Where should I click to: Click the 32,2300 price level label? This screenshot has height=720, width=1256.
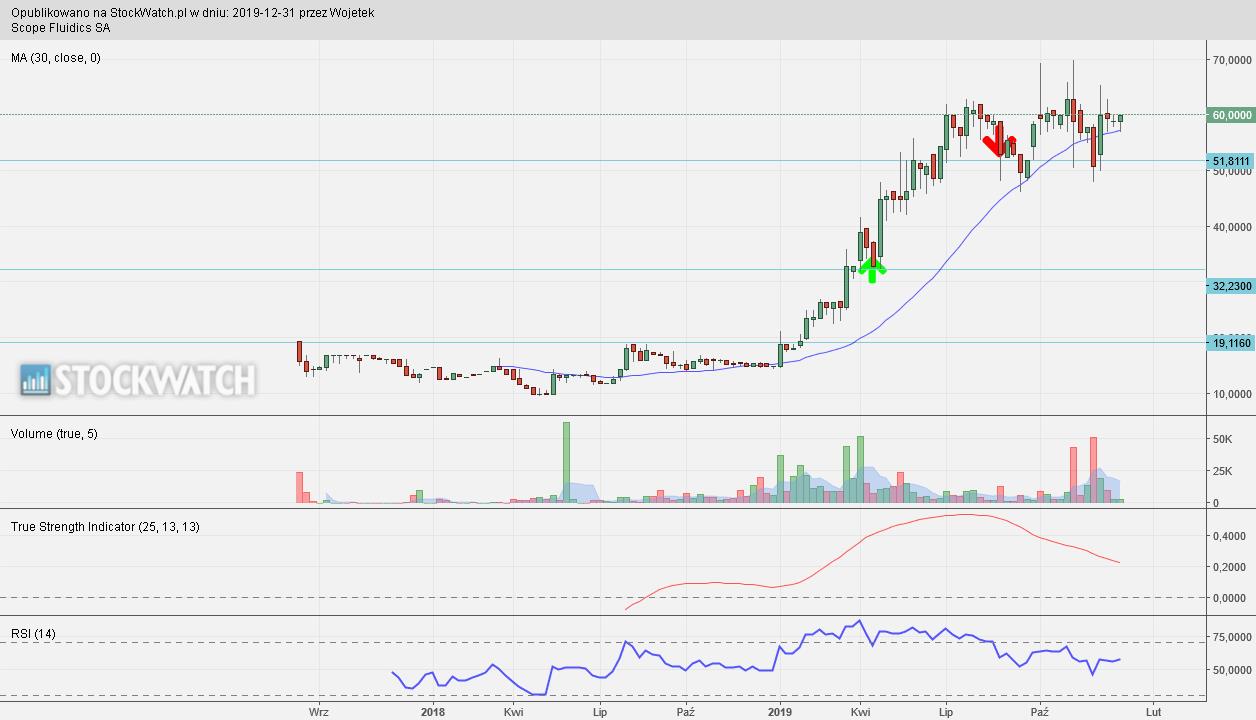pos(1231,286)
